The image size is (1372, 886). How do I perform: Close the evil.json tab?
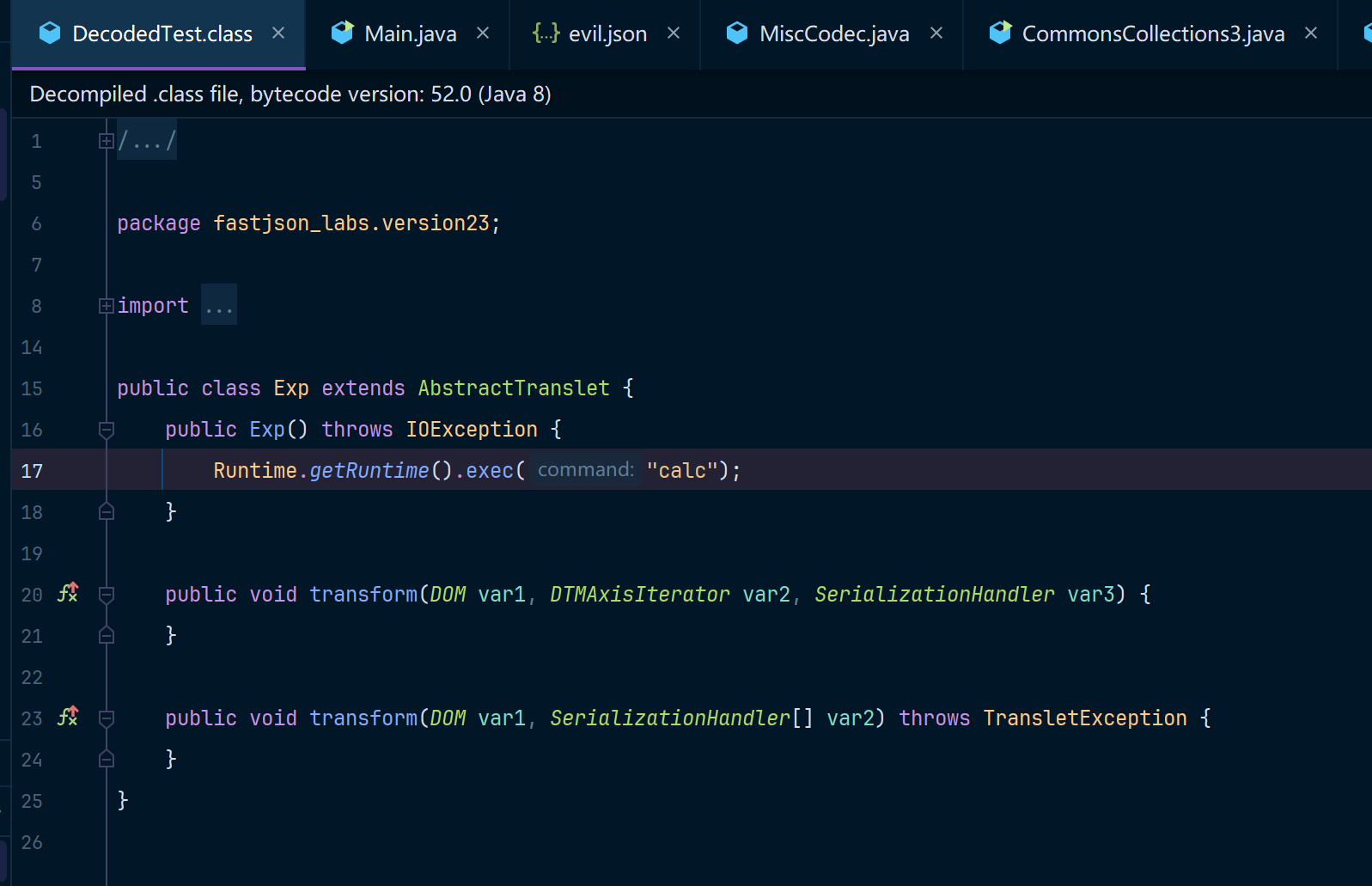click(x=674, y=33)
